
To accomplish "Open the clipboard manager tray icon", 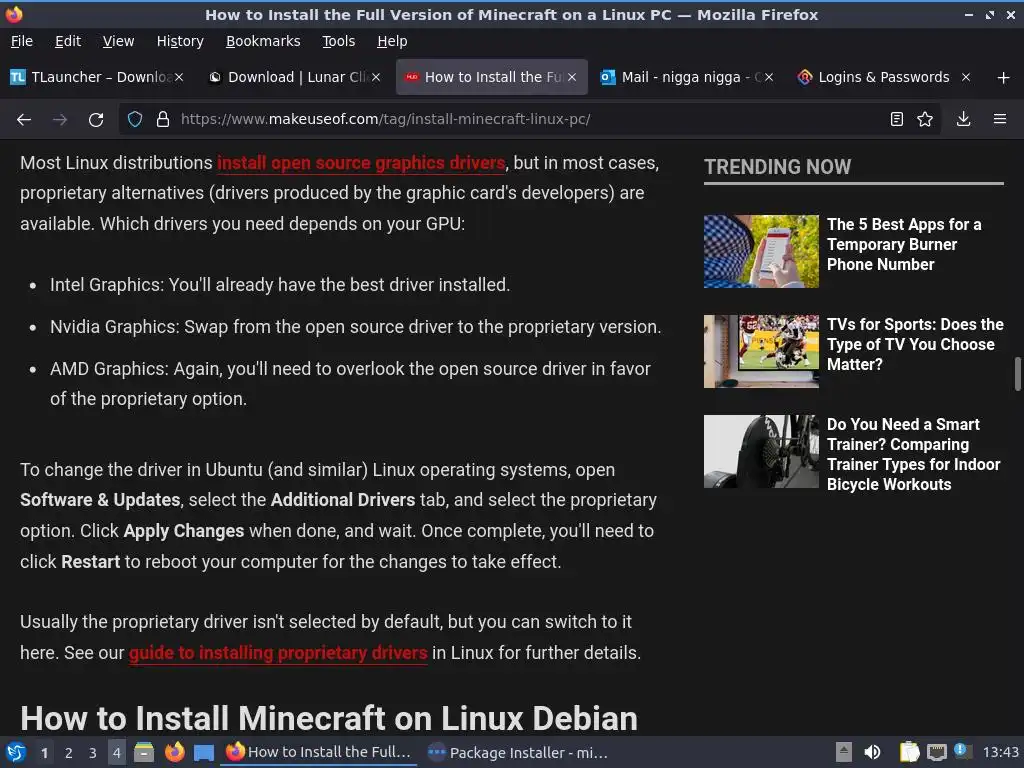I will pos(909,752).
